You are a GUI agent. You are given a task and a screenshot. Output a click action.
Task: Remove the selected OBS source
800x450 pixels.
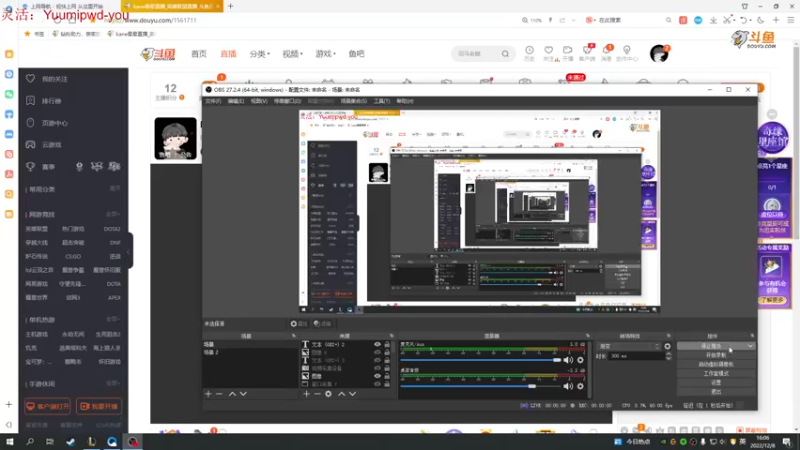point(317,394)
